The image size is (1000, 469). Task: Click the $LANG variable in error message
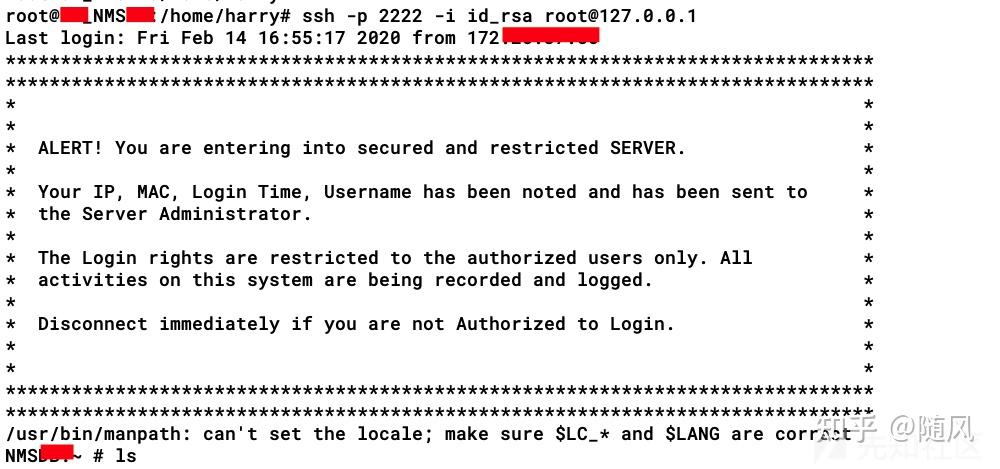tap(692, 435)
